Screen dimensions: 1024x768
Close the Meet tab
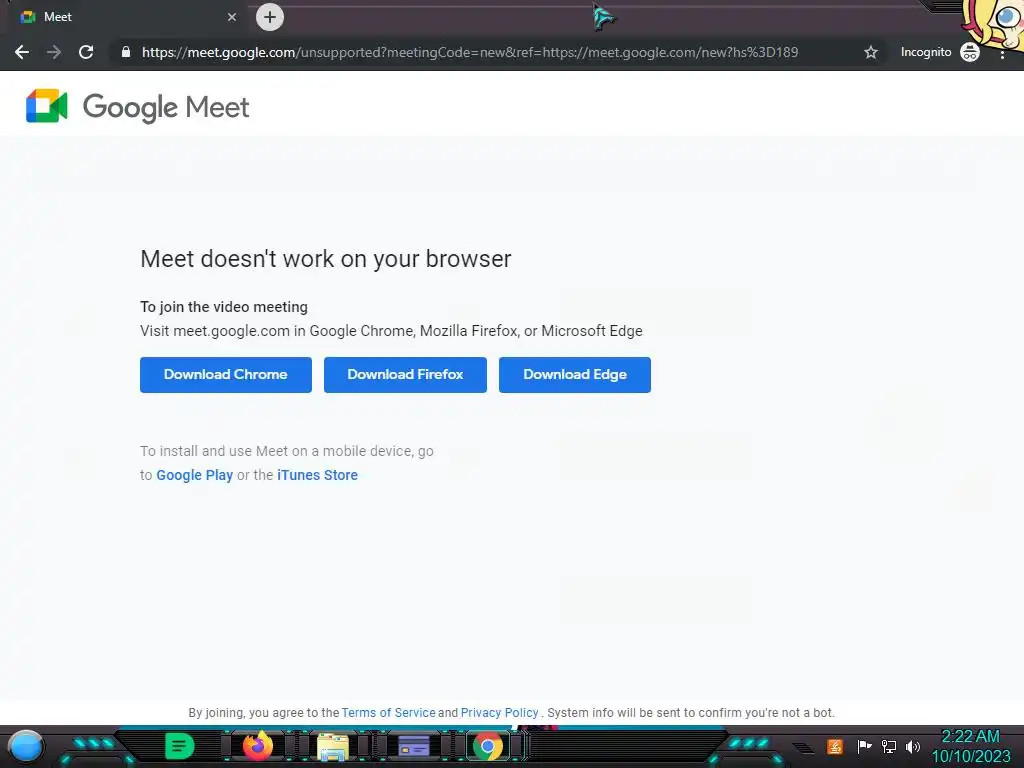point(232,17)
